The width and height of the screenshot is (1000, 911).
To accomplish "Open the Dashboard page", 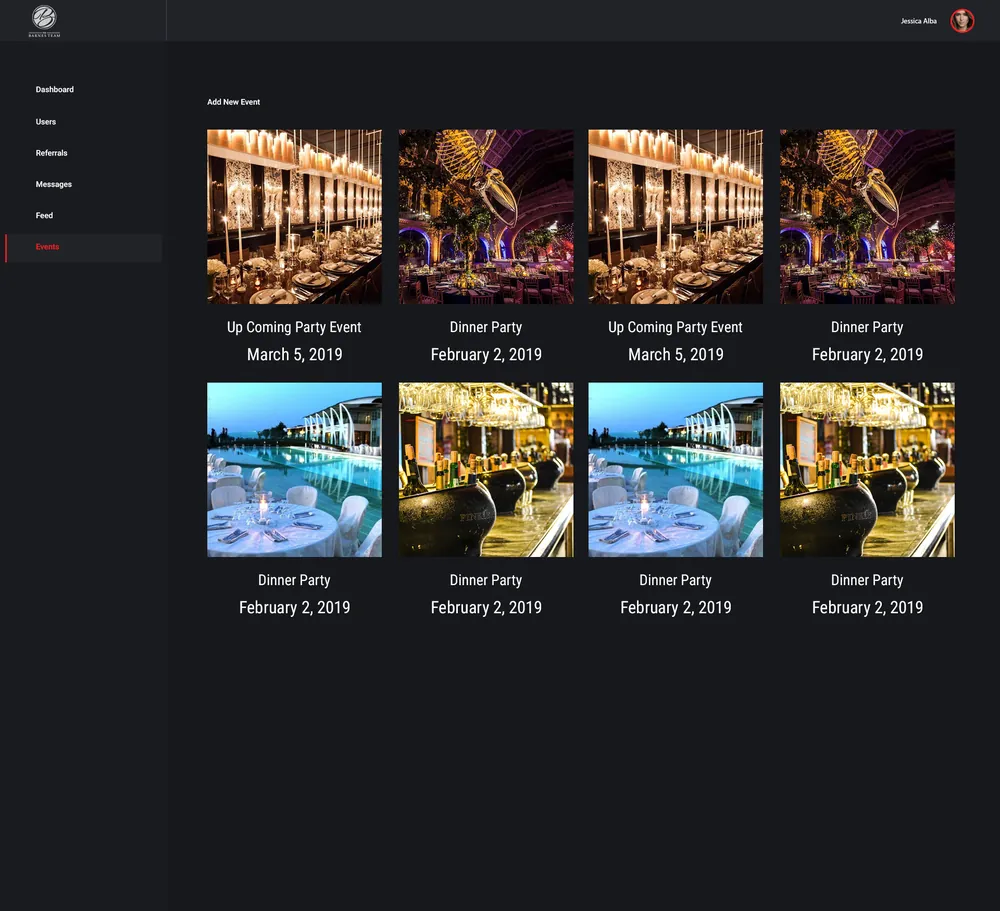I will [x=55, y=89].
